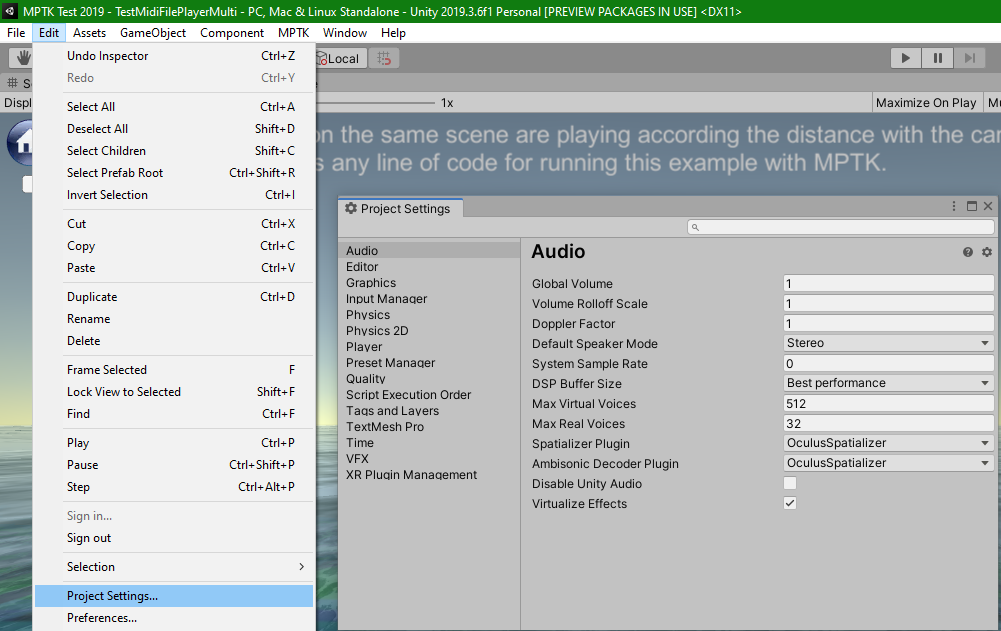Maximize the Project Settings window
Image resolution: width=1001 pixels, height=631 pixels.
972,206
